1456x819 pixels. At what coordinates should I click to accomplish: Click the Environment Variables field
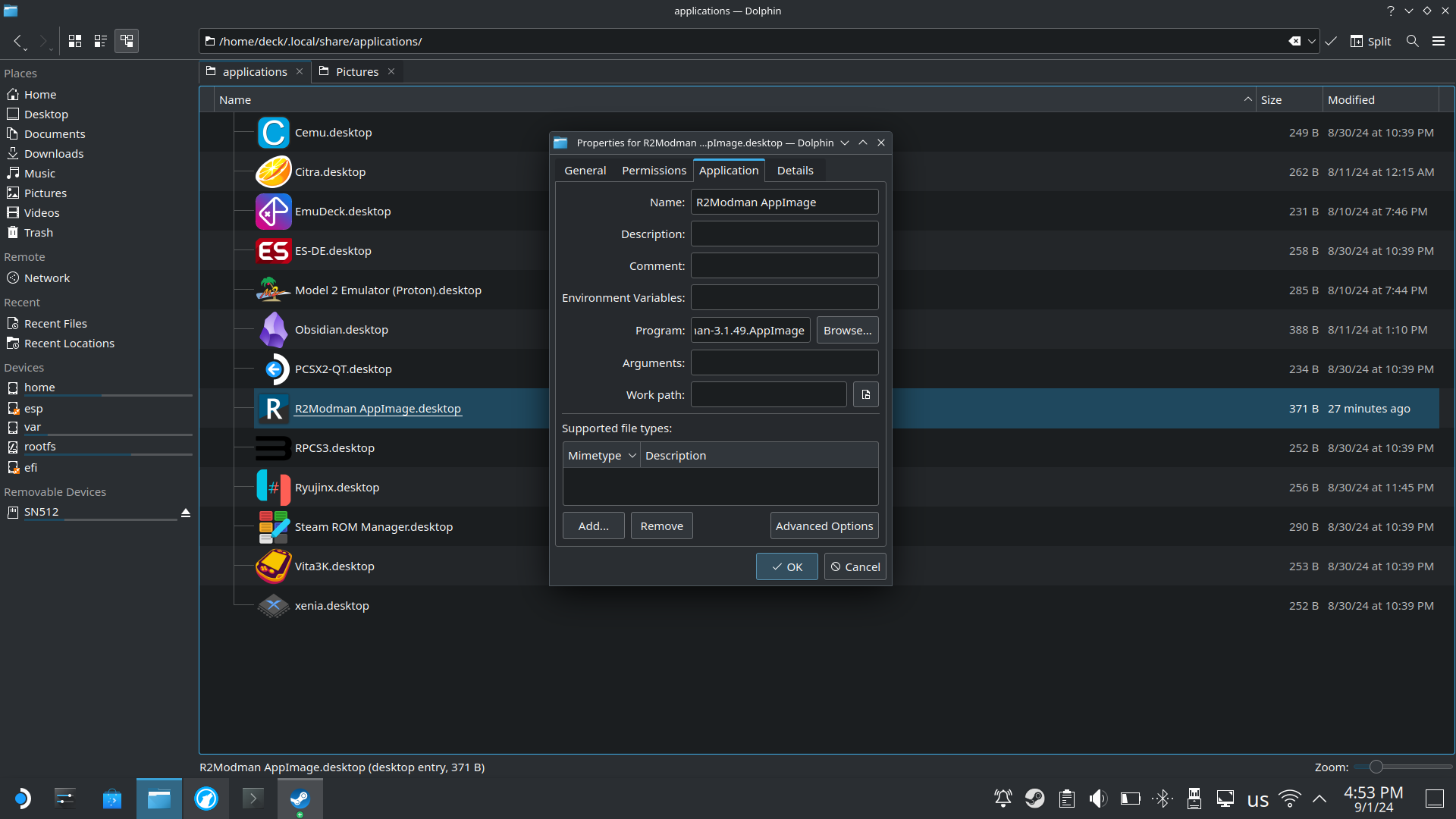click(x=785, y=298)
